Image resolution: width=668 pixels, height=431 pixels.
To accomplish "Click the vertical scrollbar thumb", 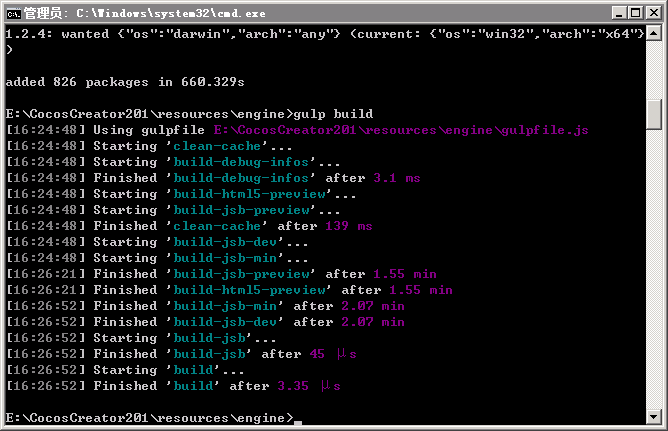I will 655,113.
